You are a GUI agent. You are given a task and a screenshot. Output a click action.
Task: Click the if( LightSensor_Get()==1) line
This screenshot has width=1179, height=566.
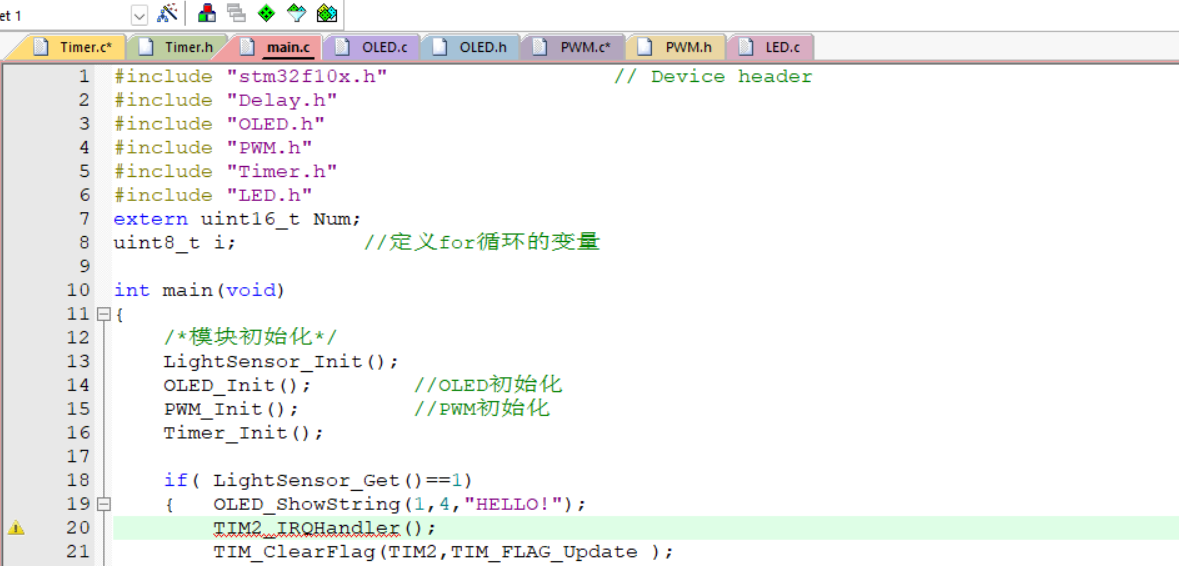coord(318,480)
